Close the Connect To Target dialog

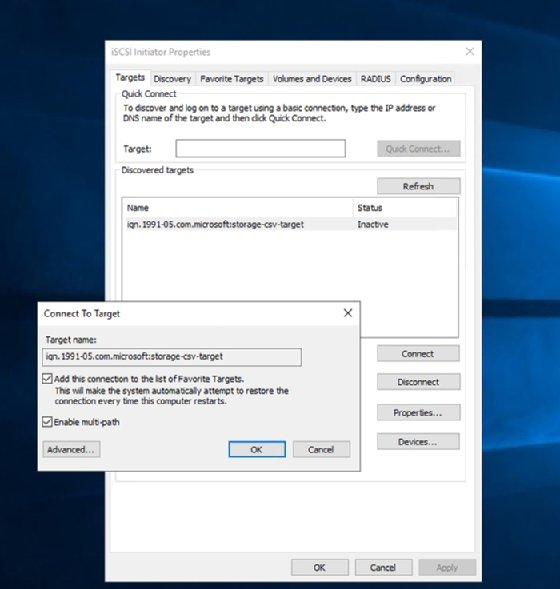[x=348, y=313]
